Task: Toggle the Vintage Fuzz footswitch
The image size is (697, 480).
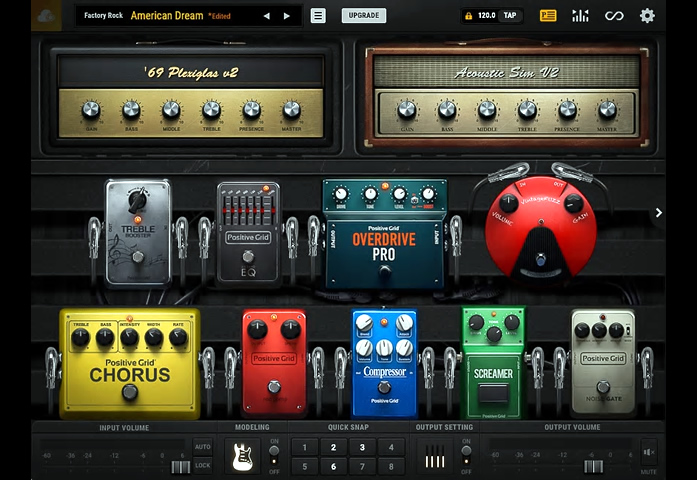Action: tap(541, 260)
